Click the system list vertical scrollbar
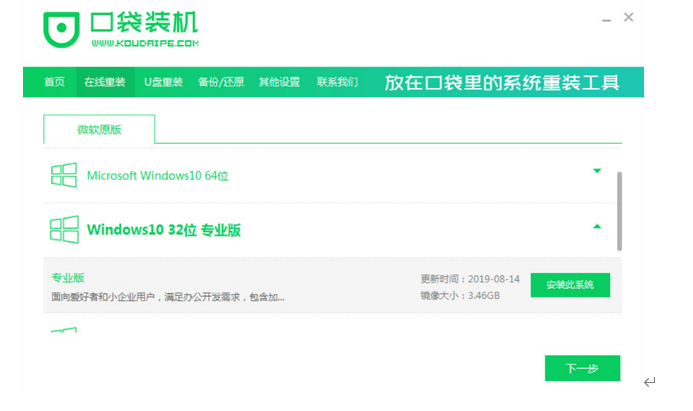Image resolution: width=693 pixels, height=411 pixels. (x=619, y=210)
